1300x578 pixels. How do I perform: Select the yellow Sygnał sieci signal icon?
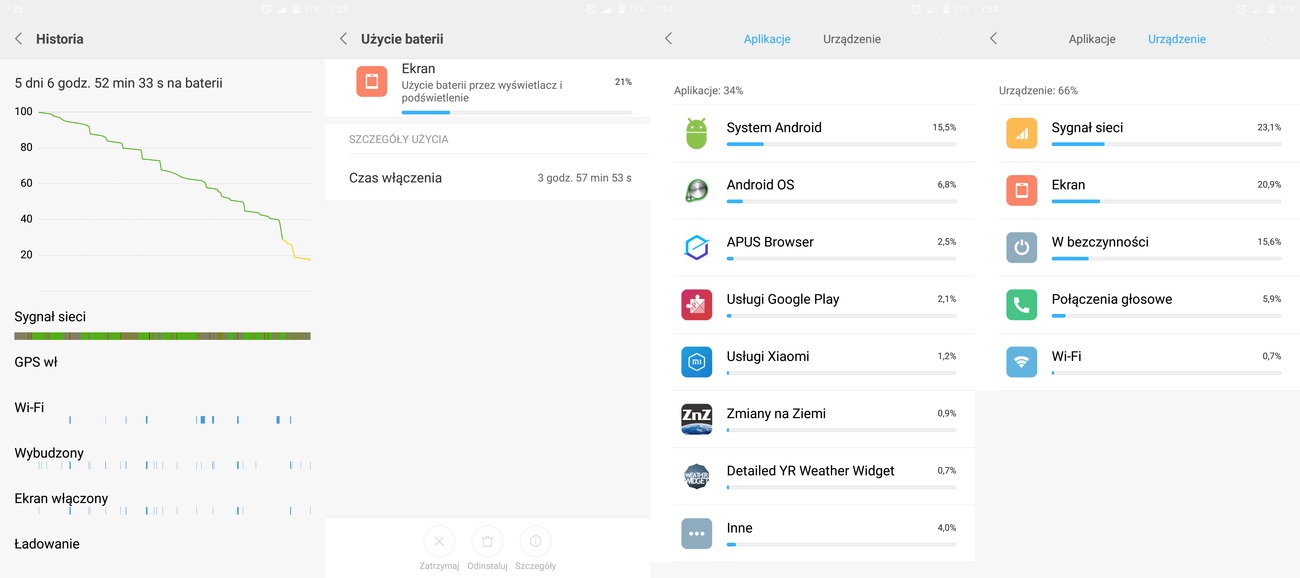(x=1021, y=133)
